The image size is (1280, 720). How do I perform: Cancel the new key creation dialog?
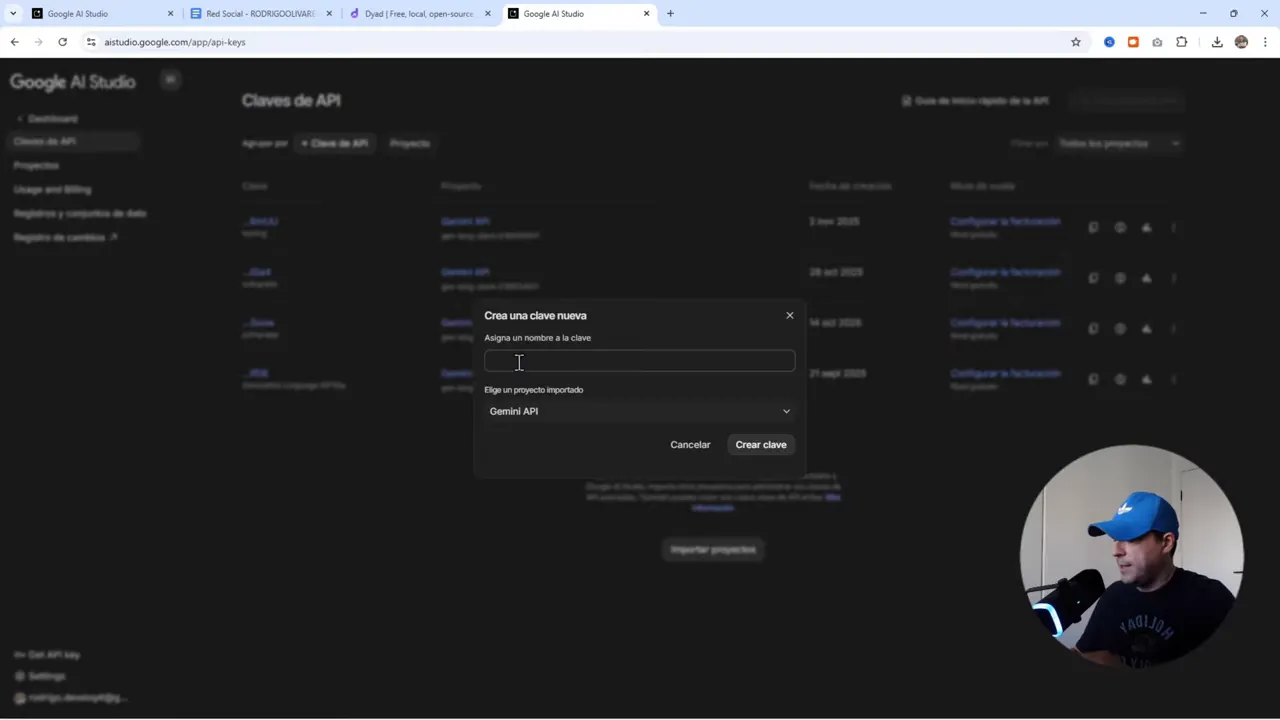pyautogui.click(x=690, y=444)
